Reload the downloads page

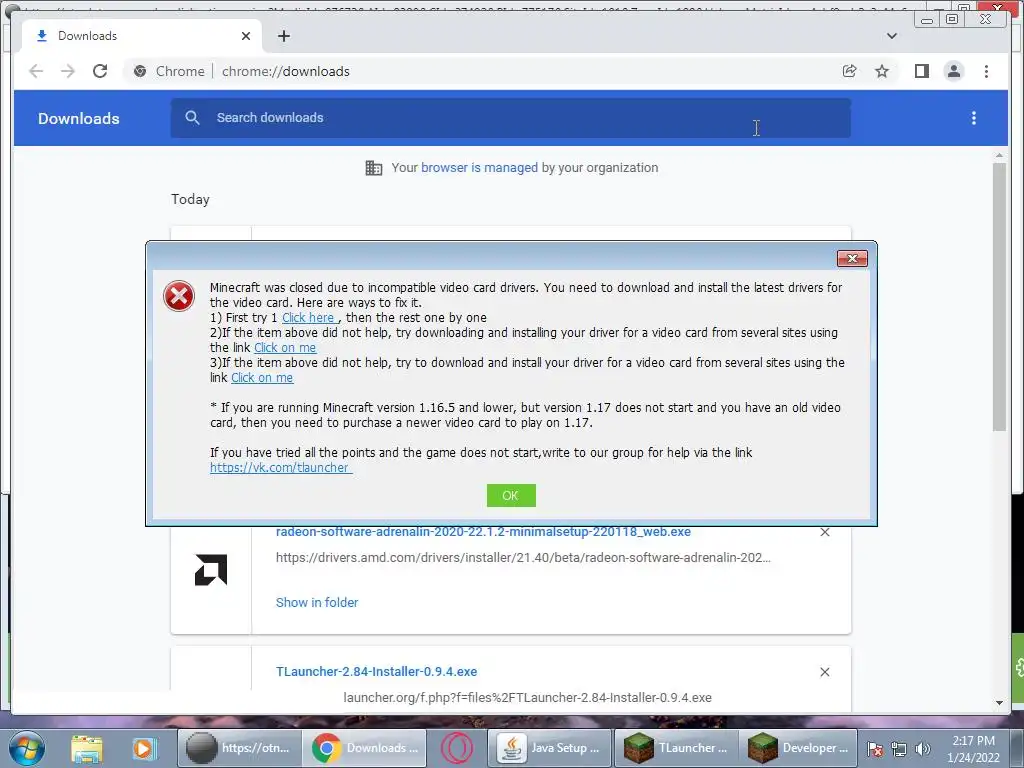[100, 71]
